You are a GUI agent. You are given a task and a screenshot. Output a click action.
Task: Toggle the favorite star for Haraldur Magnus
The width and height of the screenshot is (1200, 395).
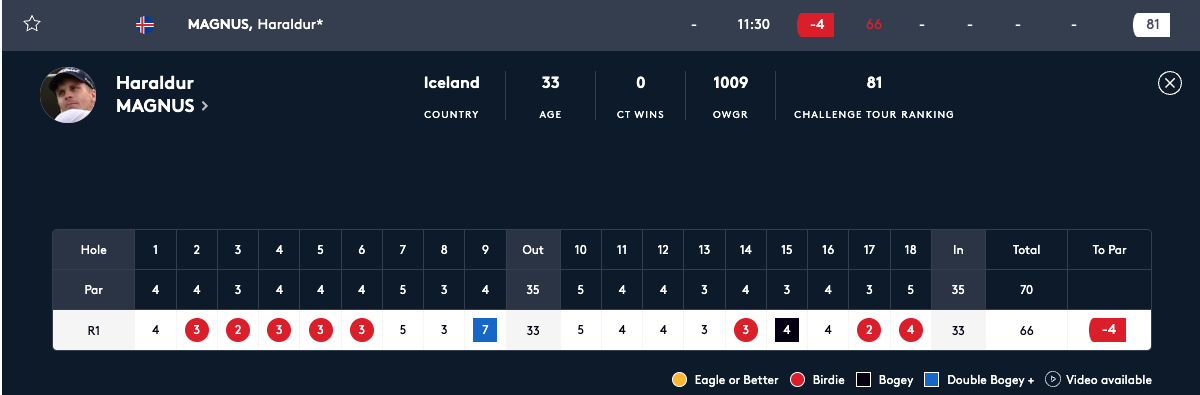[32, 24]
